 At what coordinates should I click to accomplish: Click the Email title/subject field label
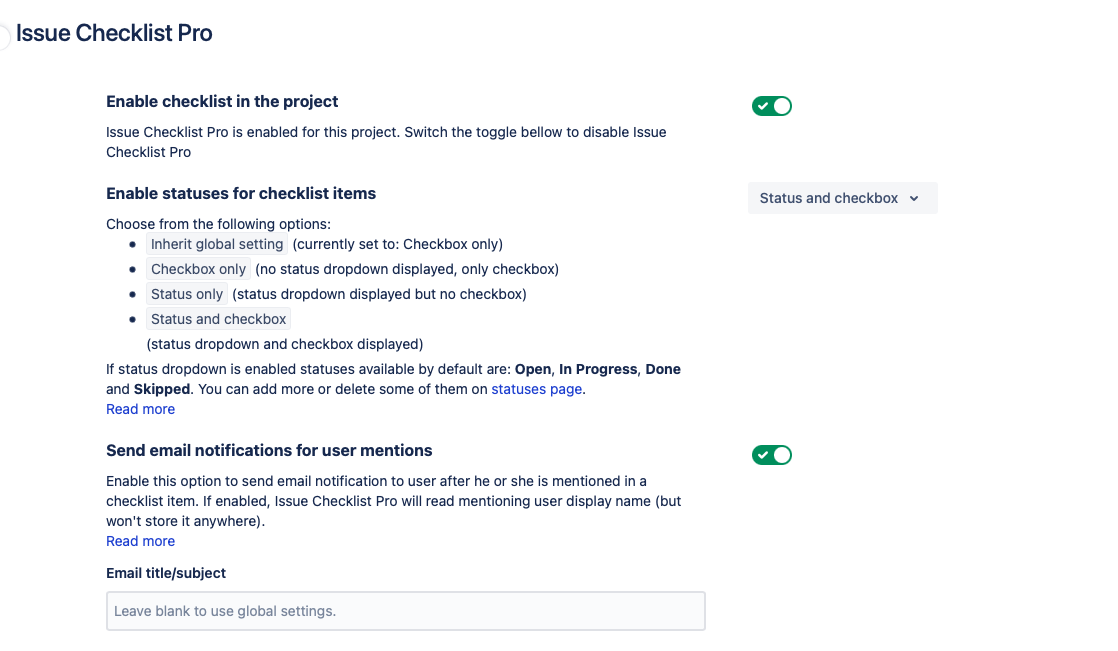pyautogui.click(x=166, y=573)
